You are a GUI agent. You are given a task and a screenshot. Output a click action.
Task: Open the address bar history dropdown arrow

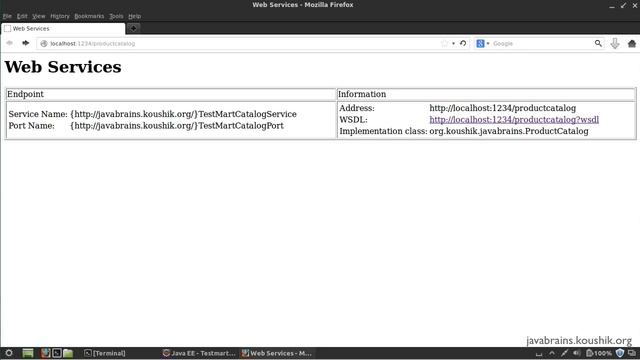[453, 43]
